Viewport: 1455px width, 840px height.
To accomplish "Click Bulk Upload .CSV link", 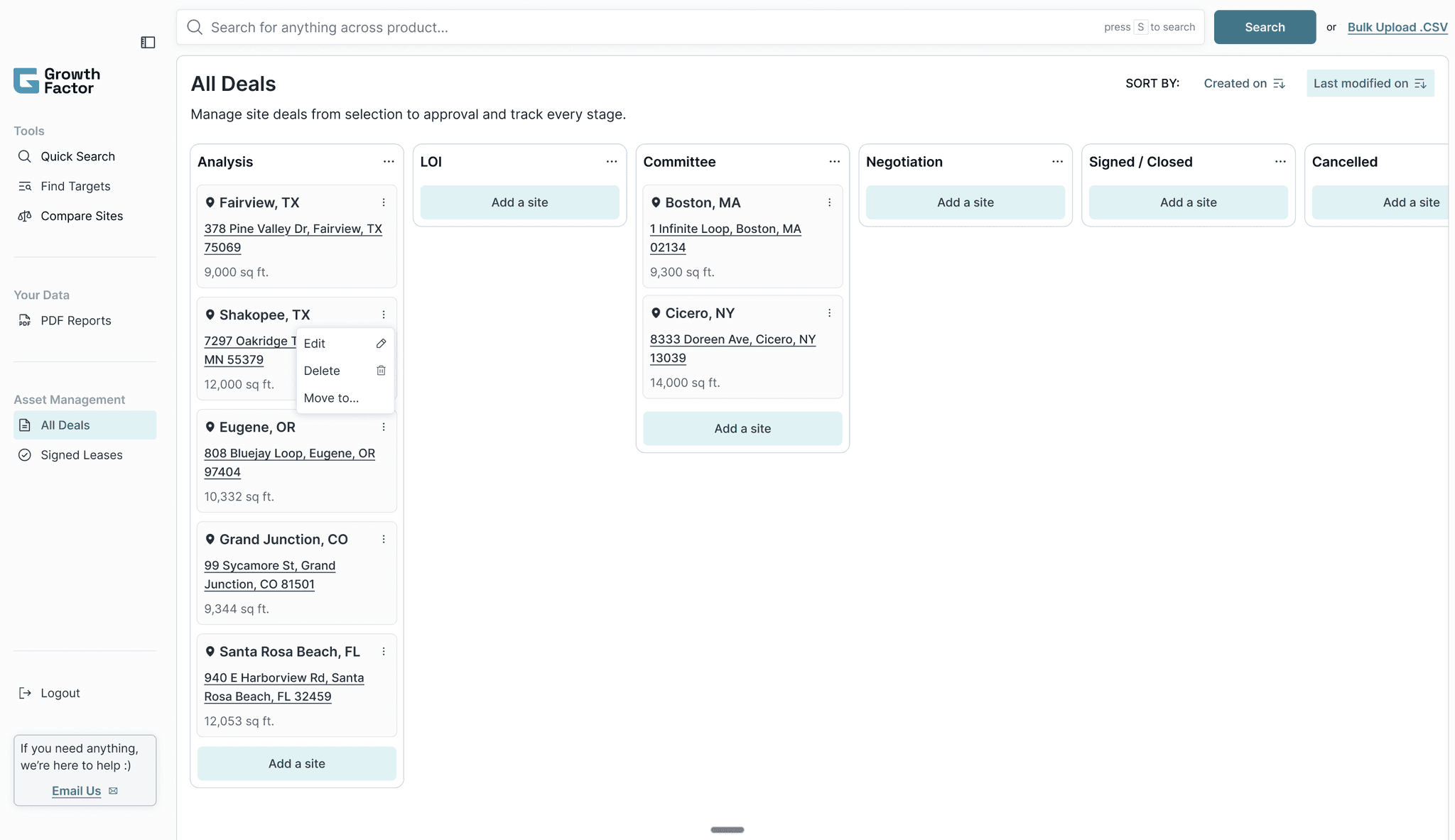I will pyautogui.click(x=1397, y=27).
